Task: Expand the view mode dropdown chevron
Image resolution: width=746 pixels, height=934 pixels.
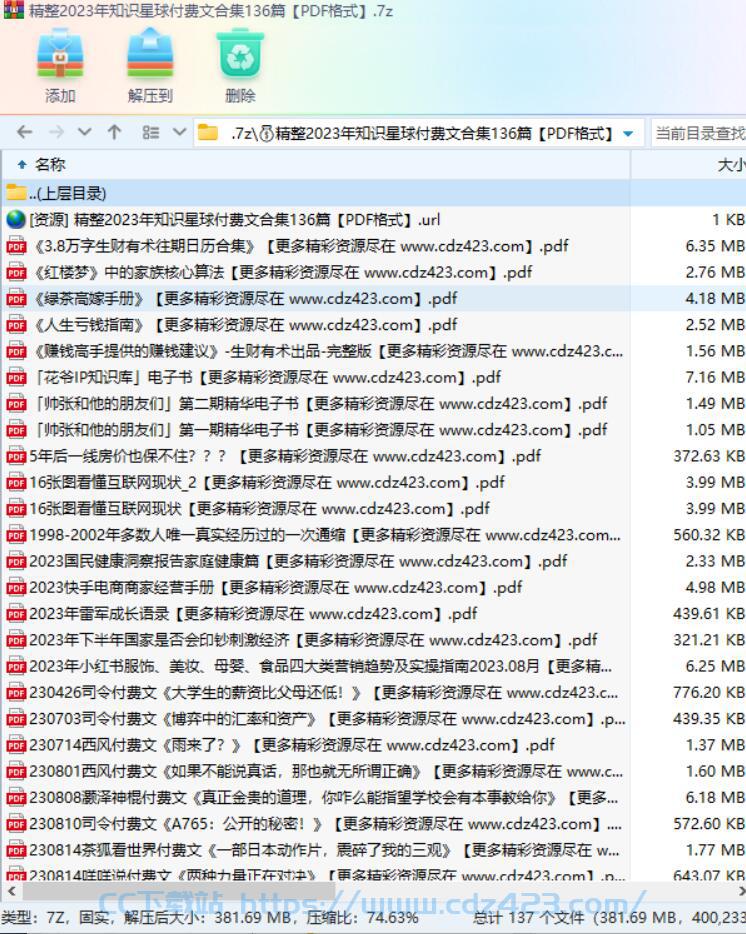Action: coord(179,132)
